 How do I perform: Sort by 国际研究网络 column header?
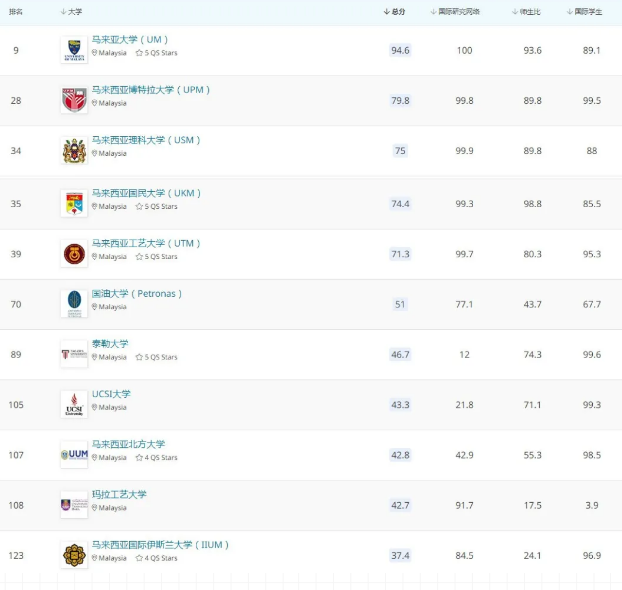[455, 12]
